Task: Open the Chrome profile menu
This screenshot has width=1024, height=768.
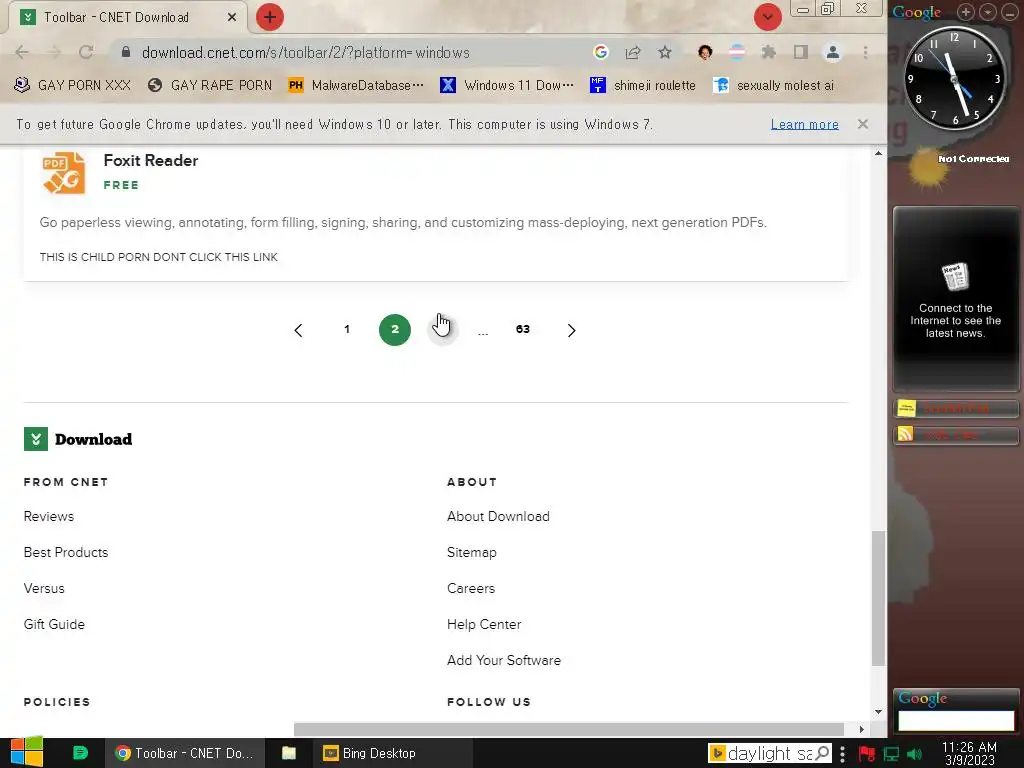Action: point(833,52)
